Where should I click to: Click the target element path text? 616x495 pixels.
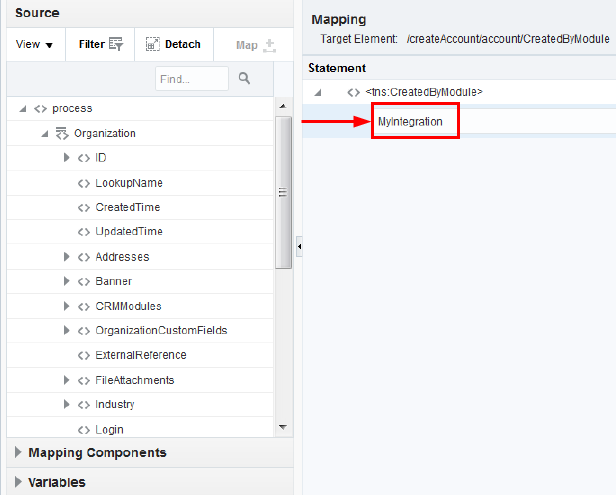point(508,39)
